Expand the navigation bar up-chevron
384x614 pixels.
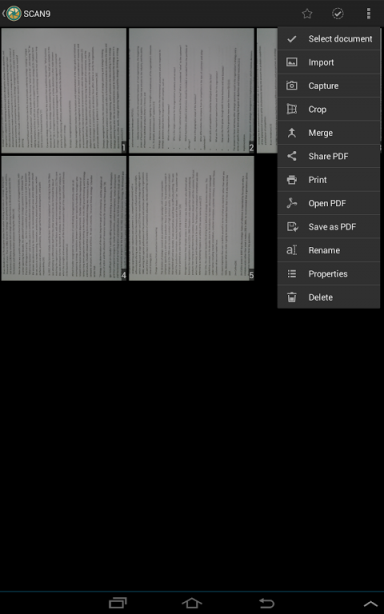coord(371,604)
